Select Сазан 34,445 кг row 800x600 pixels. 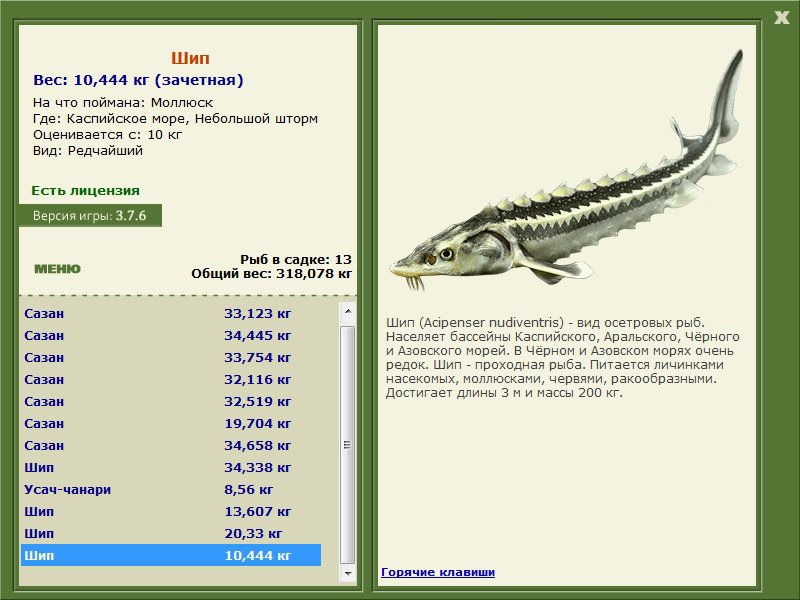pyautogui.click(x=171, y=335)
